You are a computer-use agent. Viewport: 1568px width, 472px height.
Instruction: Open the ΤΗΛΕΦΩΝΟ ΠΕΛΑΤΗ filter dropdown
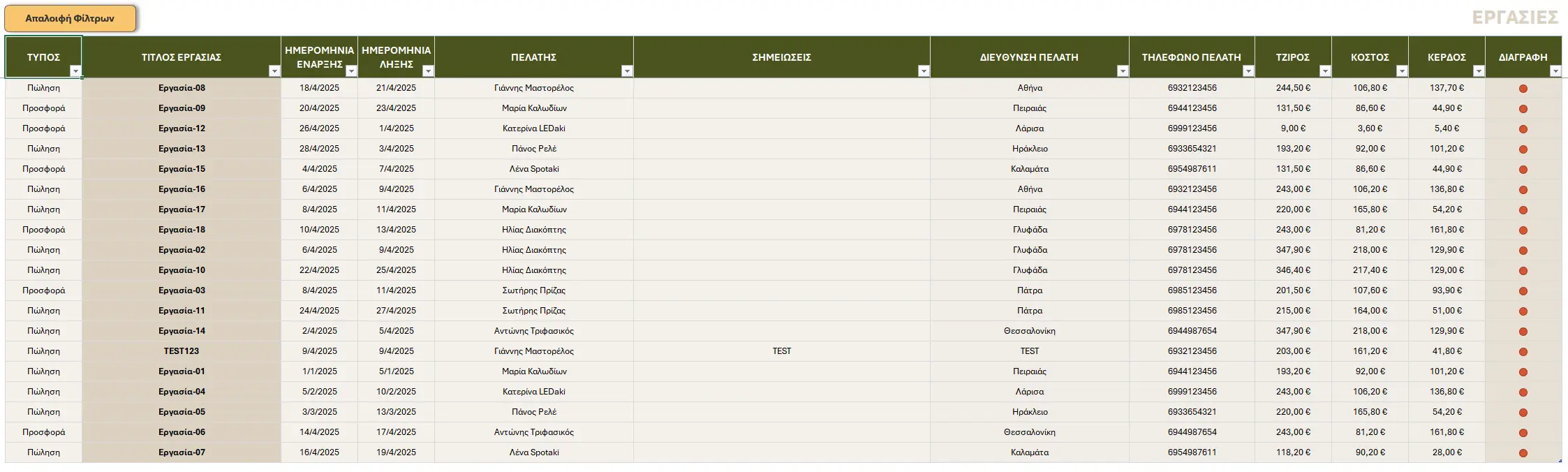(1248, 71)
